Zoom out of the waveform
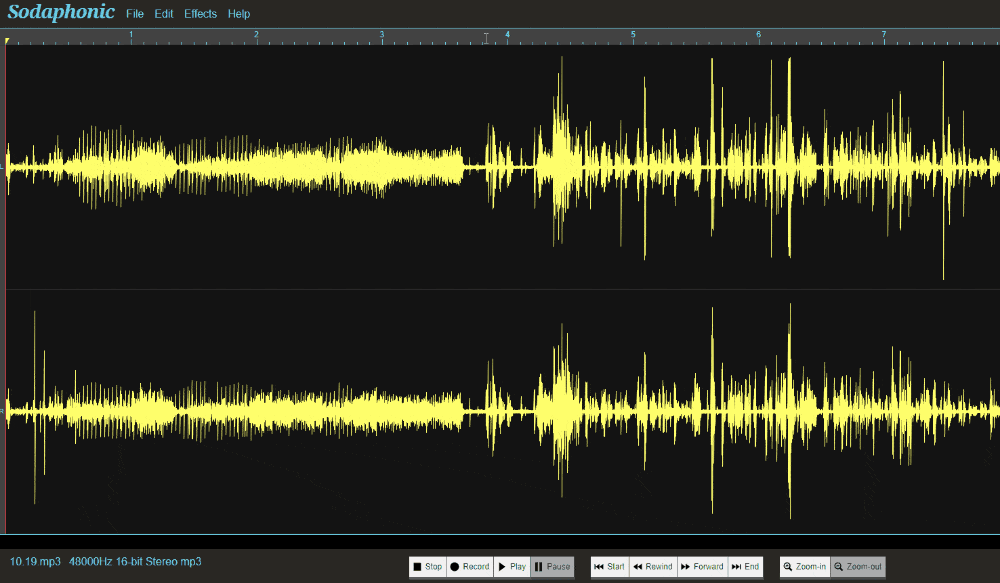 (x=857, y=567)
